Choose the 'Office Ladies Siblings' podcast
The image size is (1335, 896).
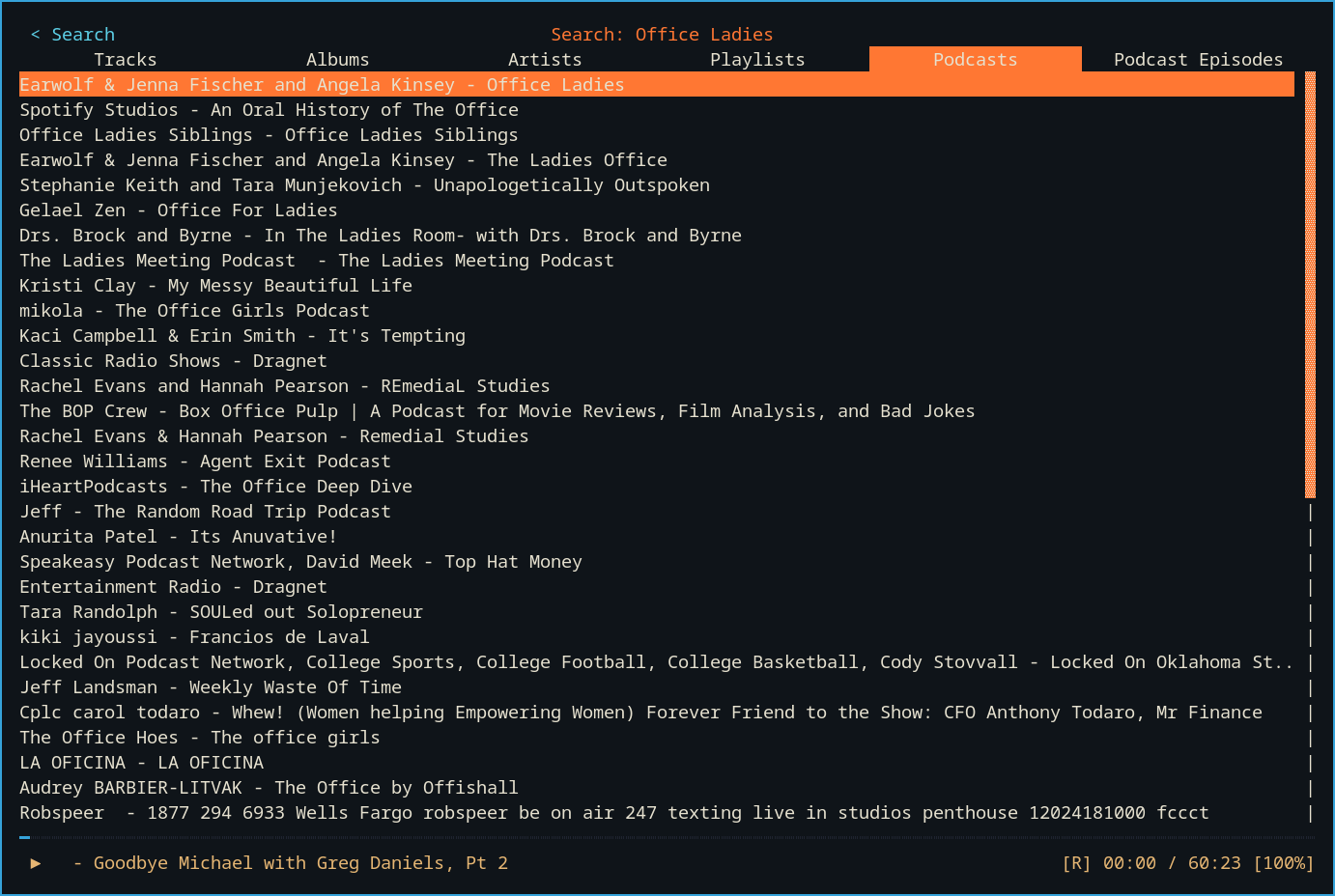pyautogui.click(x=269, y=134)
